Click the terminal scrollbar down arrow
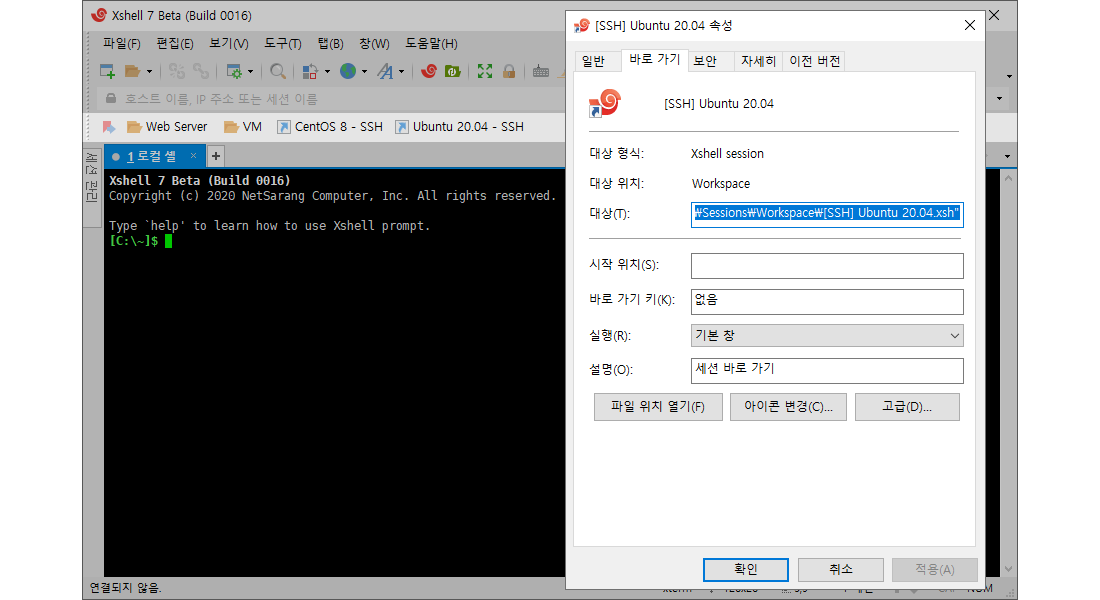1100x600 pixels. (x=1008, y=568)
